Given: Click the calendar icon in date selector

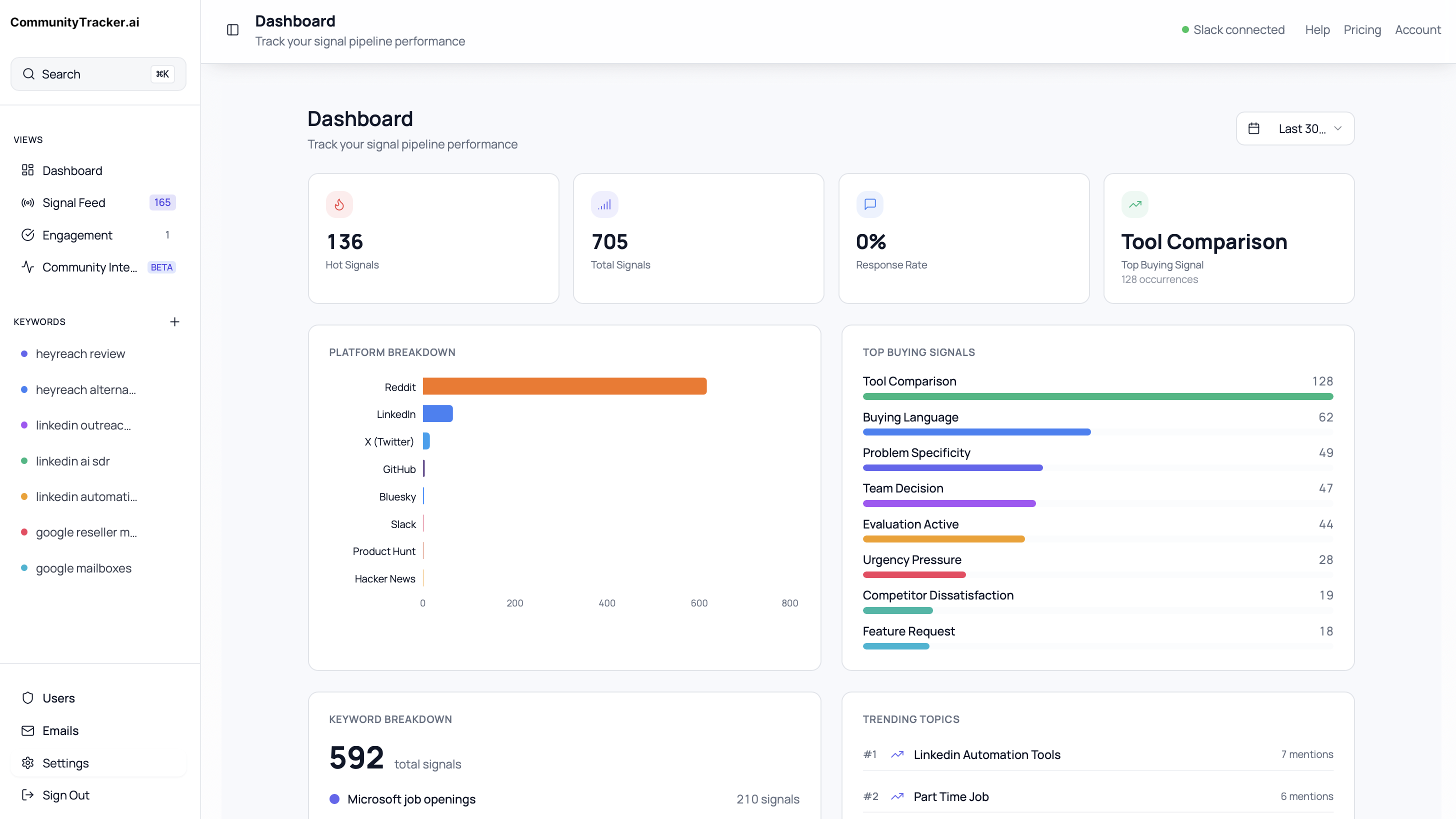Looking at the screenshot, I should (1253, 129).
